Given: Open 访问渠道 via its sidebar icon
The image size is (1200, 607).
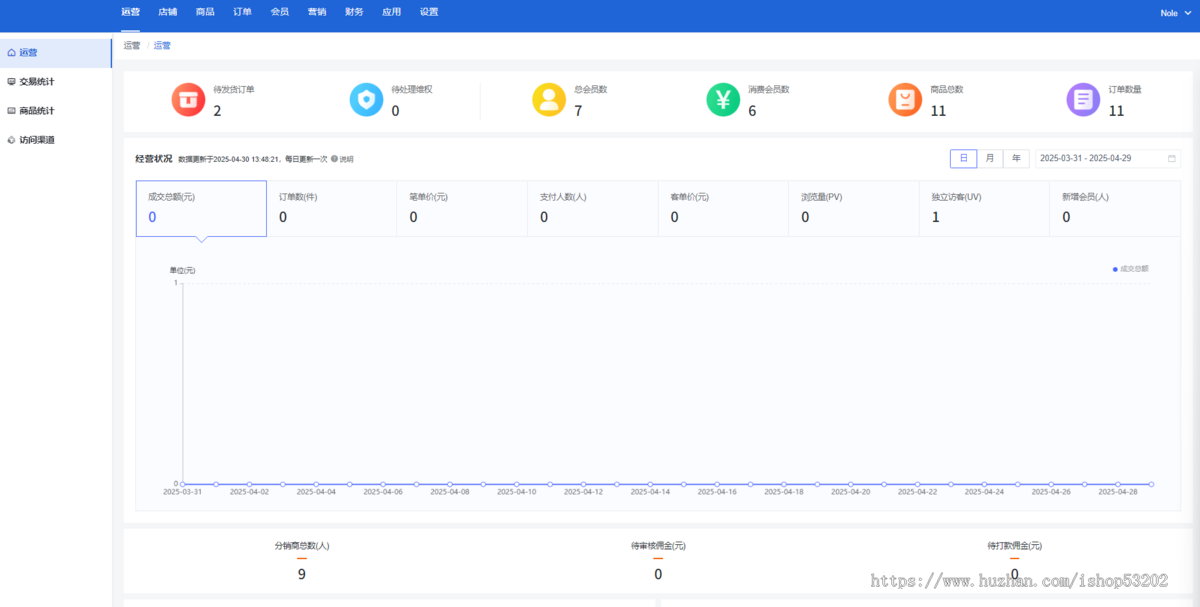Looking at the screenshot, I should (11, 140).
